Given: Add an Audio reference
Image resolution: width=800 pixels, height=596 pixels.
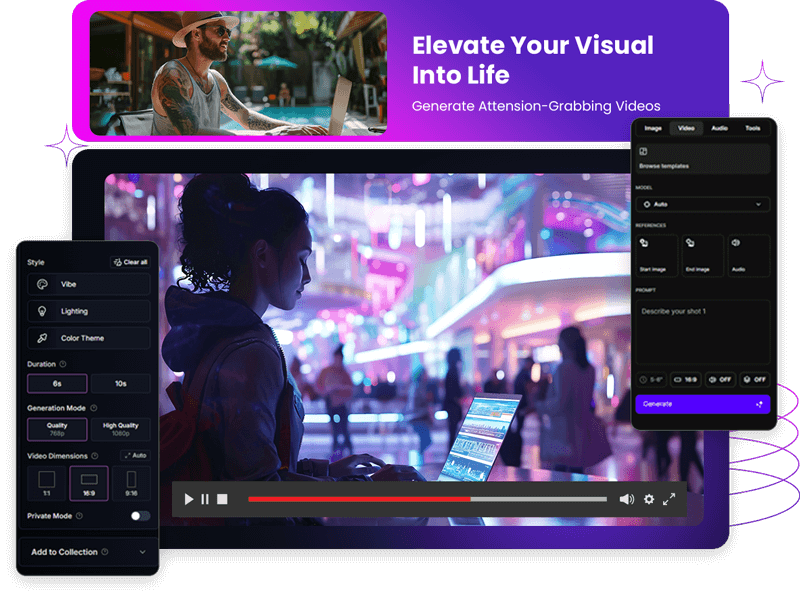Looking at the screenshot, I should click(749, 255).
